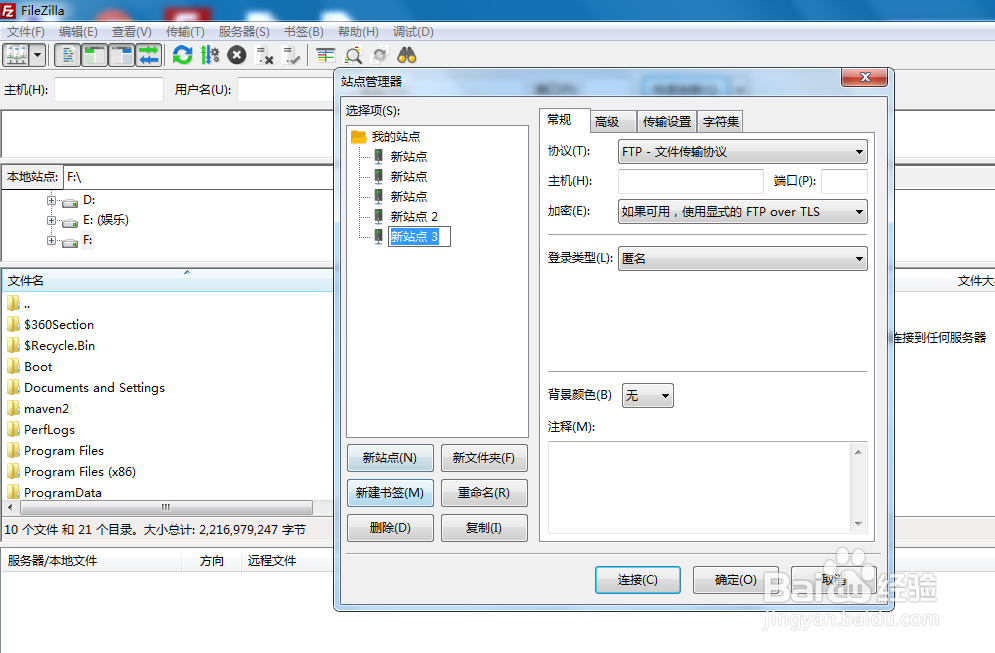Open 传输(T) menu
Viewport: 995px width, 653px height.
[x=185, y=32]
